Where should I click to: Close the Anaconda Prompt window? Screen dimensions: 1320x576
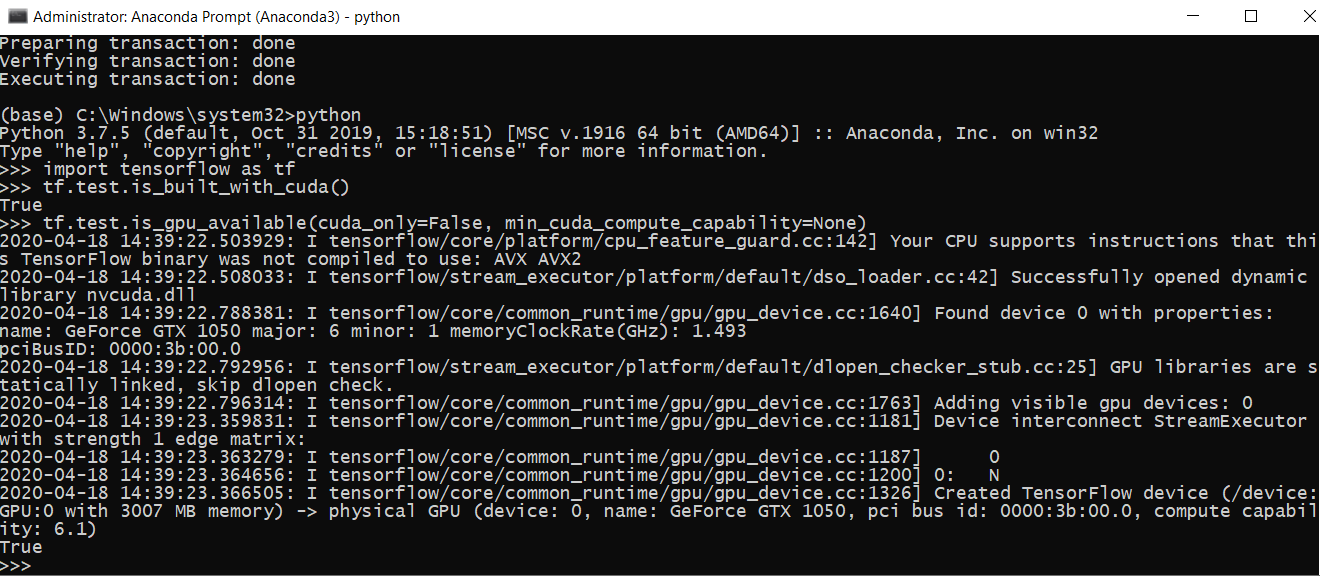[x=1297, y=16]
